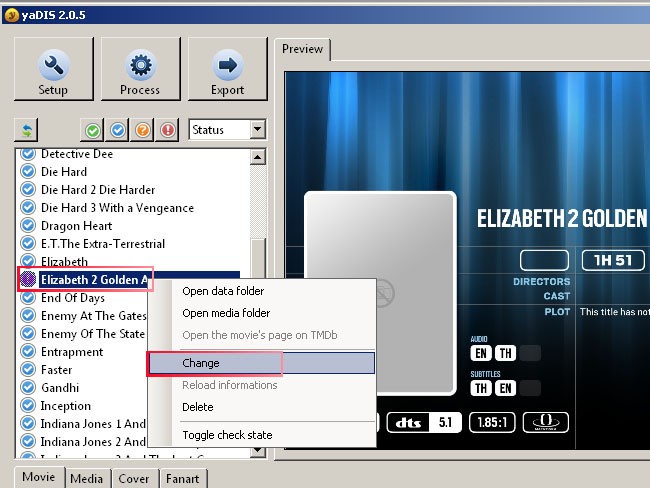Toggle check icon beside Gandhi
The width and height of the screenshot is (650, 488).
pos(28,387)
